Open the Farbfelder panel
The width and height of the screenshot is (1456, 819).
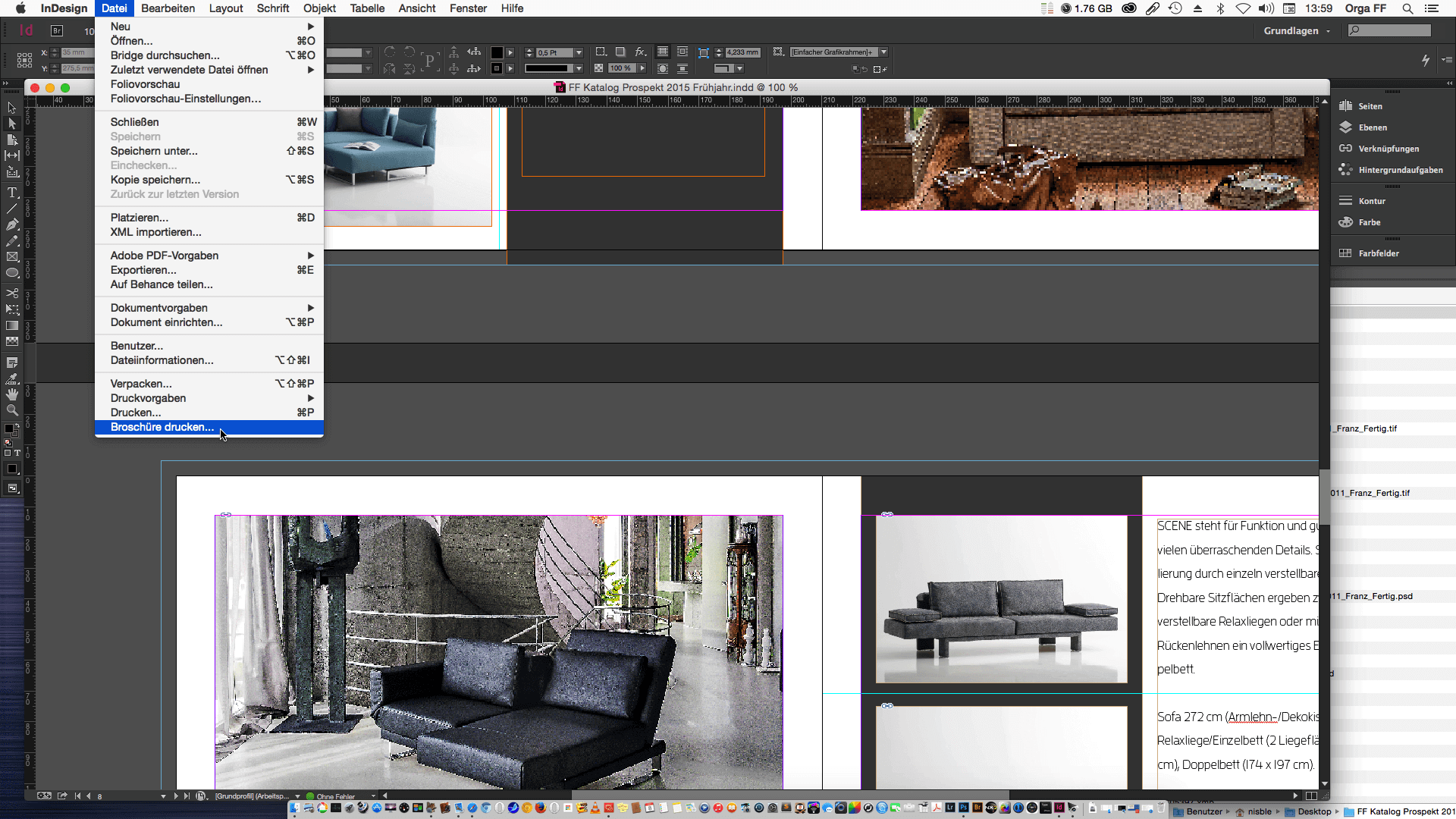tap(1378, 253)
